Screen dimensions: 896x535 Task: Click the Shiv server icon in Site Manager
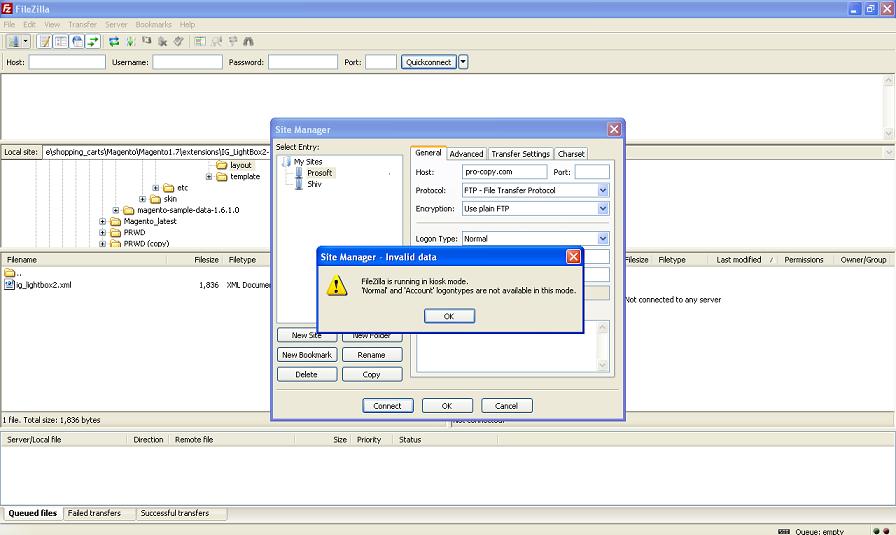pos(298,184)
